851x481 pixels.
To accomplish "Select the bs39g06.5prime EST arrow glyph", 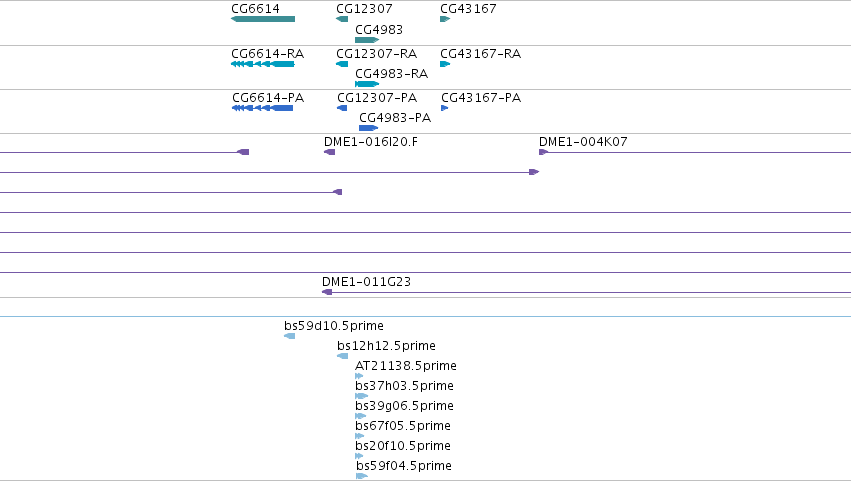I will pyautogui.click(x=360, y=416).
